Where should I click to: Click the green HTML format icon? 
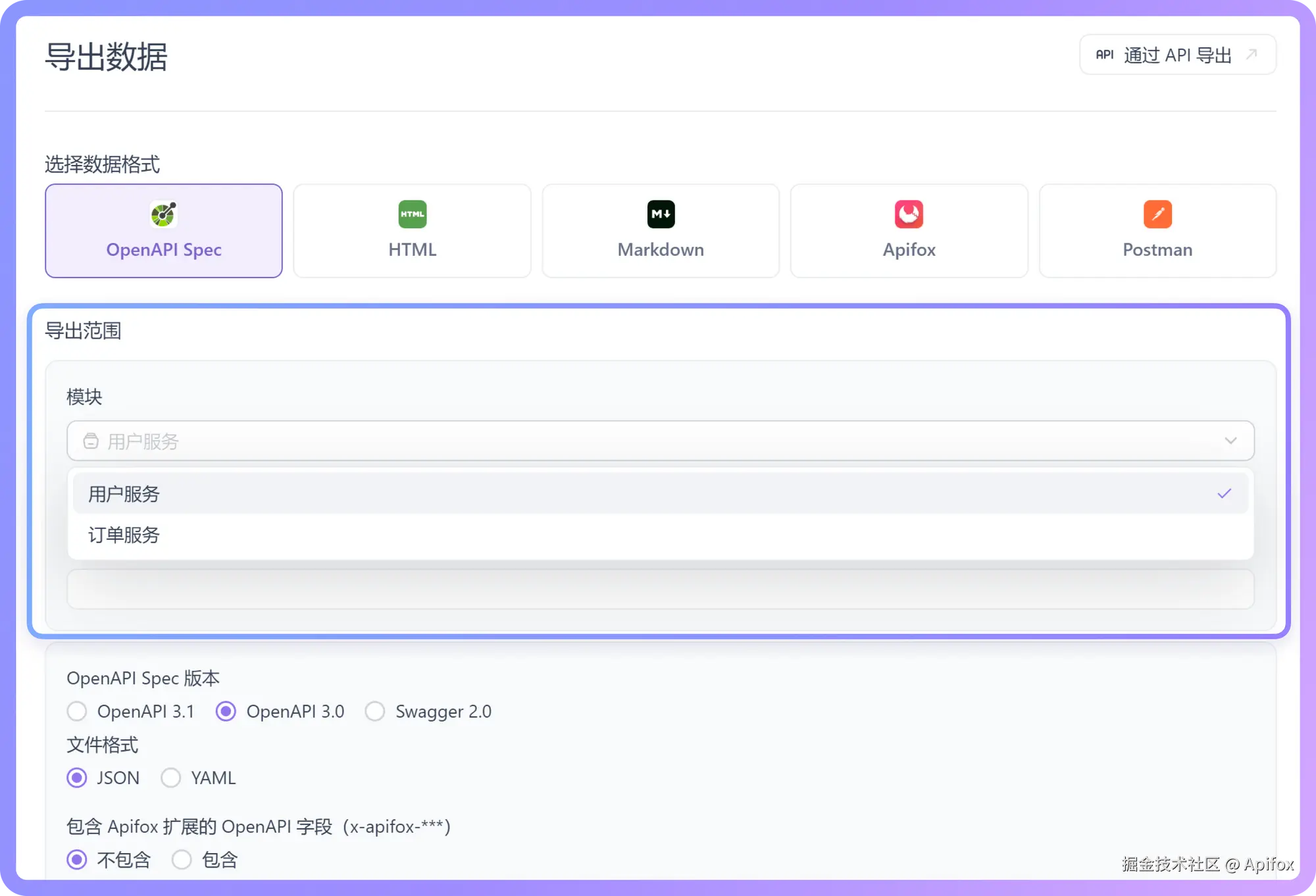tap(412, 214)
